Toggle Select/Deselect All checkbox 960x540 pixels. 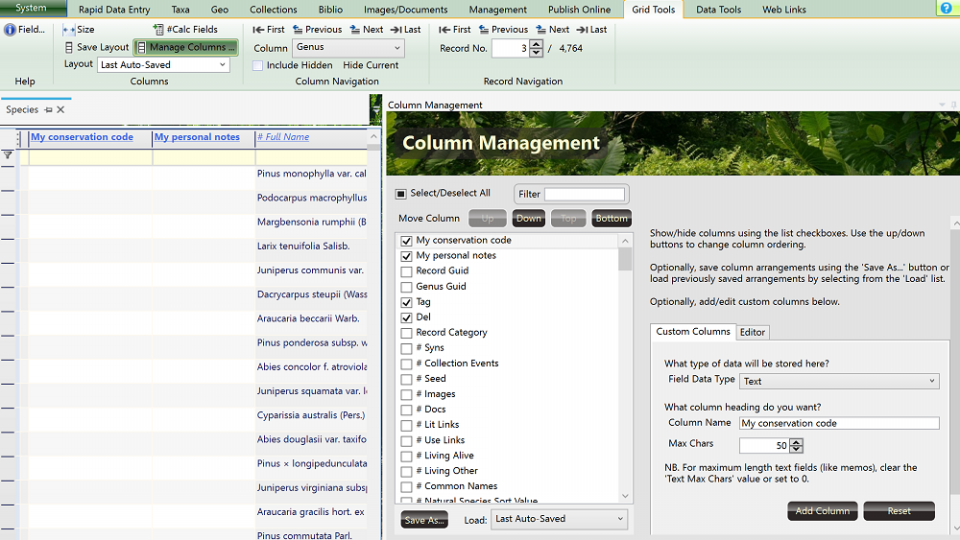(402, 194)
